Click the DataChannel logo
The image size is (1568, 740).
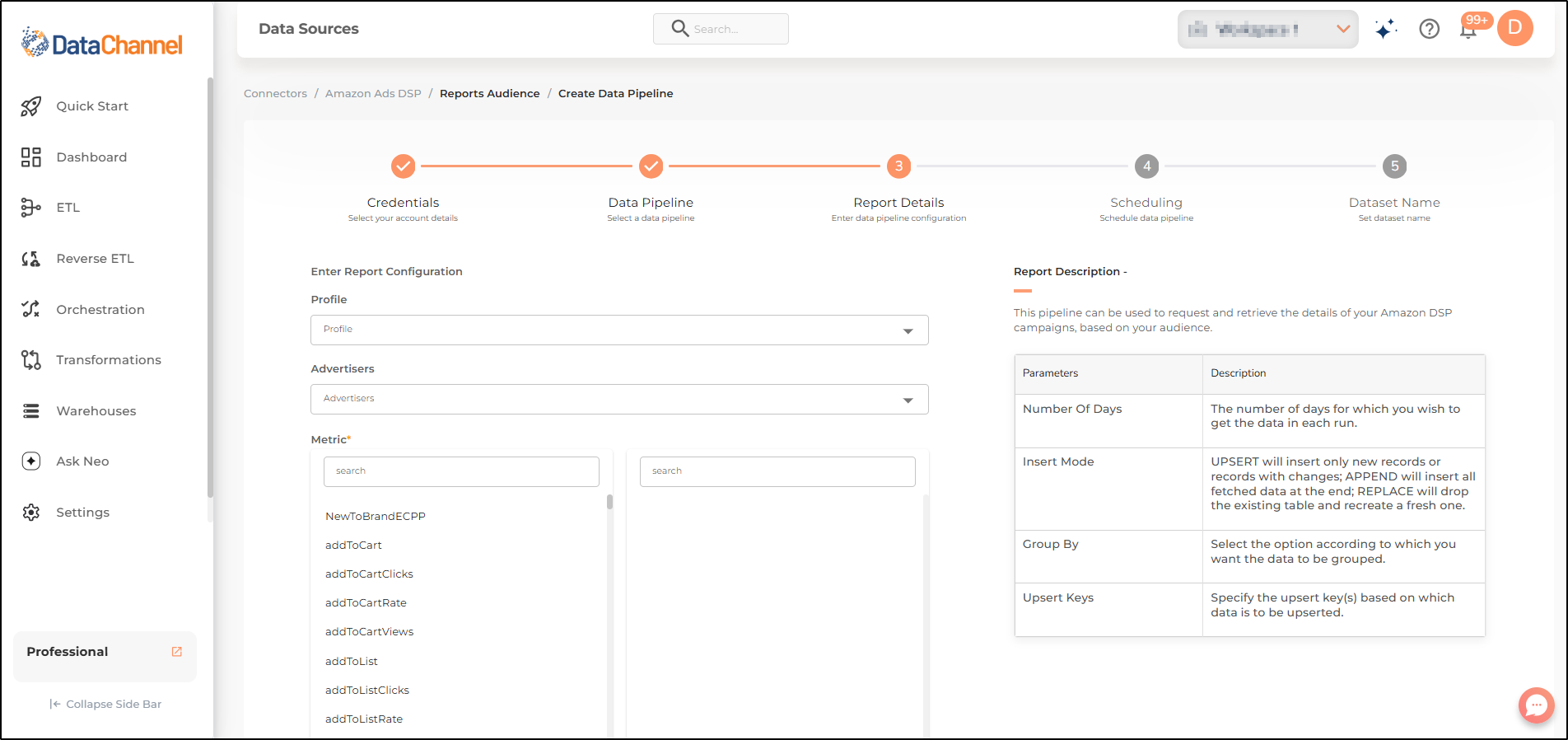[x=101, y=43]
